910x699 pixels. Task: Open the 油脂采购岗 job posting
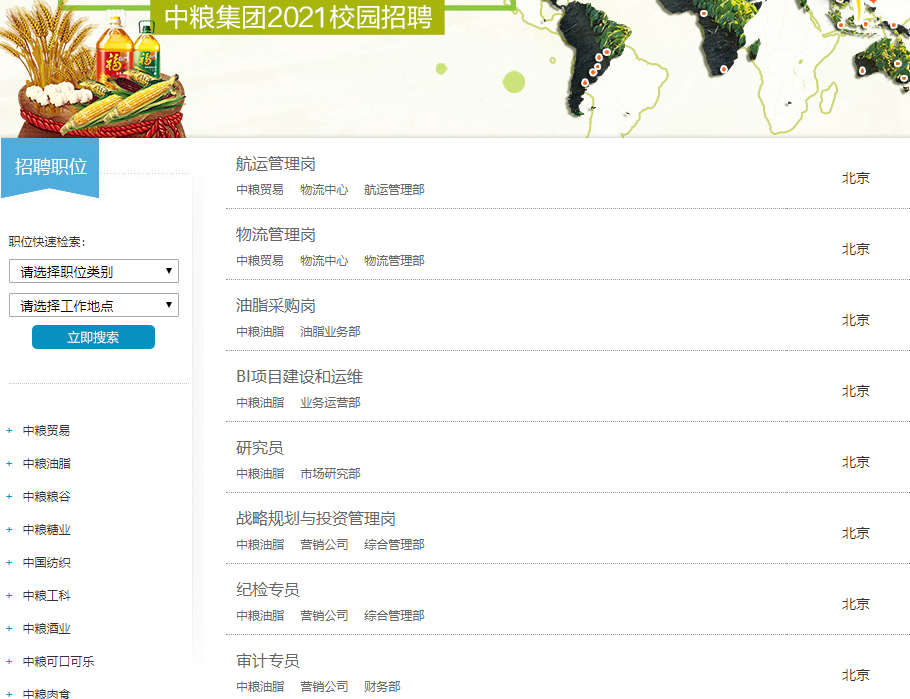click(276, 306)
